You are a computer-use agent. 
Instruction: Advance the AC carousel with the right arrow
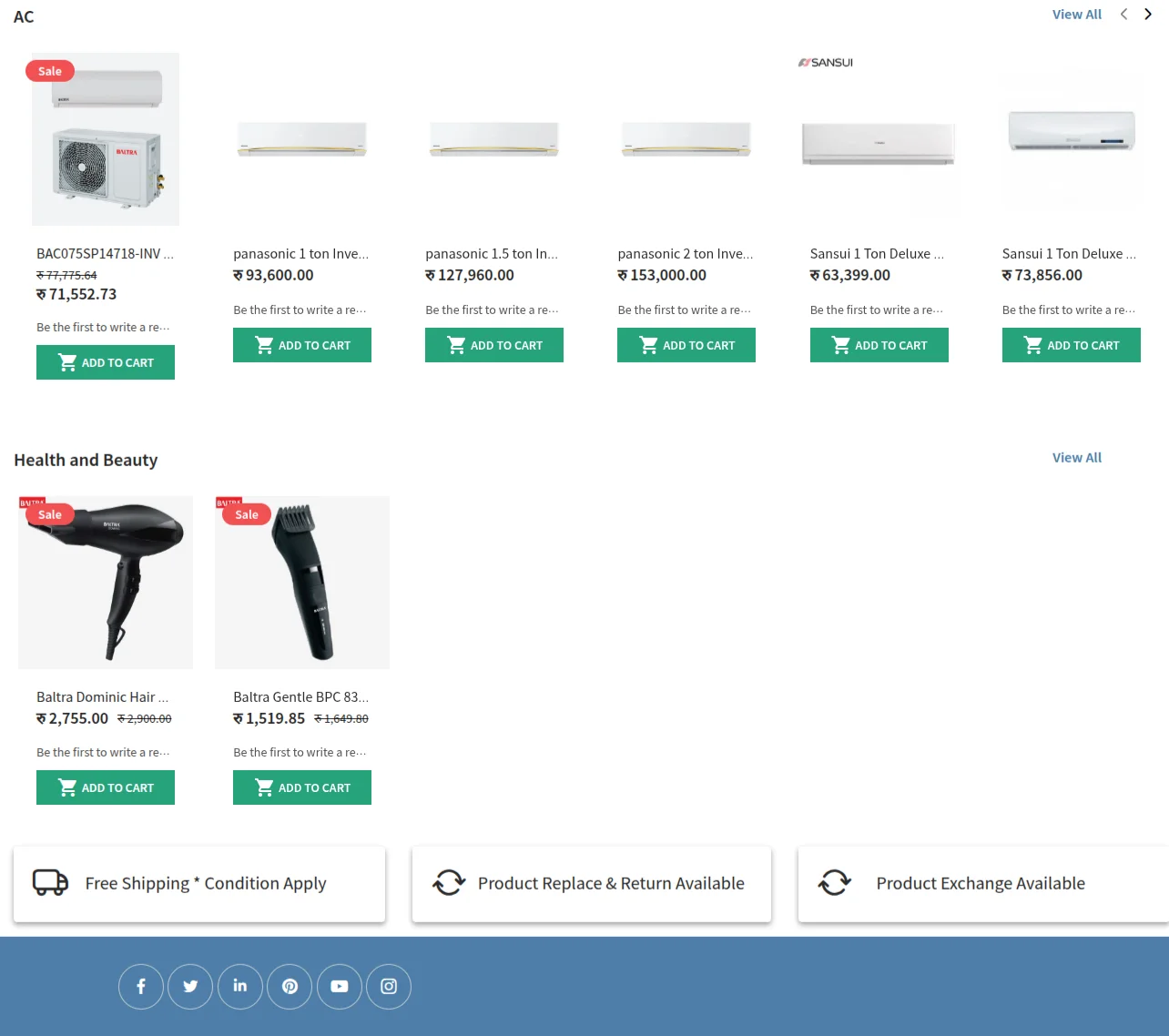pos(1148,15)
